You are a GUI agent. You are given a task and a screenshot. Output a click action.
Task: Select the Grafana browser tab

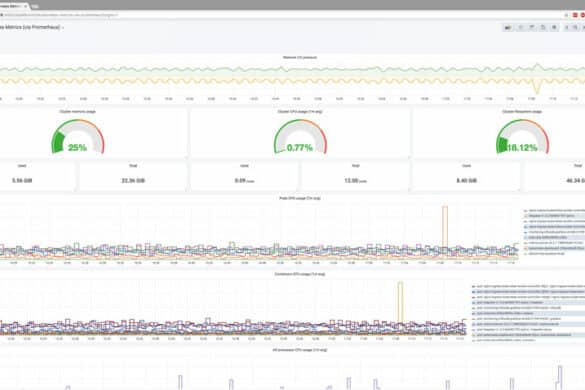click(x=13, y=6)
